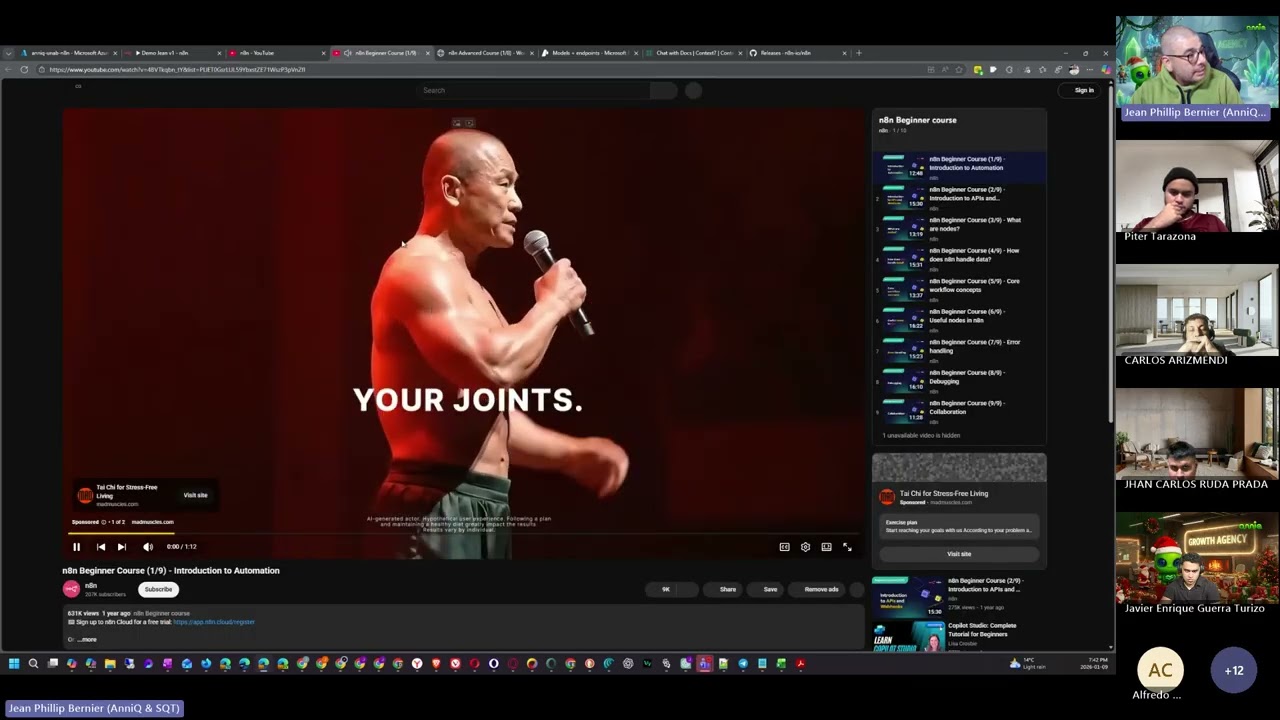Select Piter Tarazona's video tile
The image size is (1280, 720).
tap(1197, 191)
